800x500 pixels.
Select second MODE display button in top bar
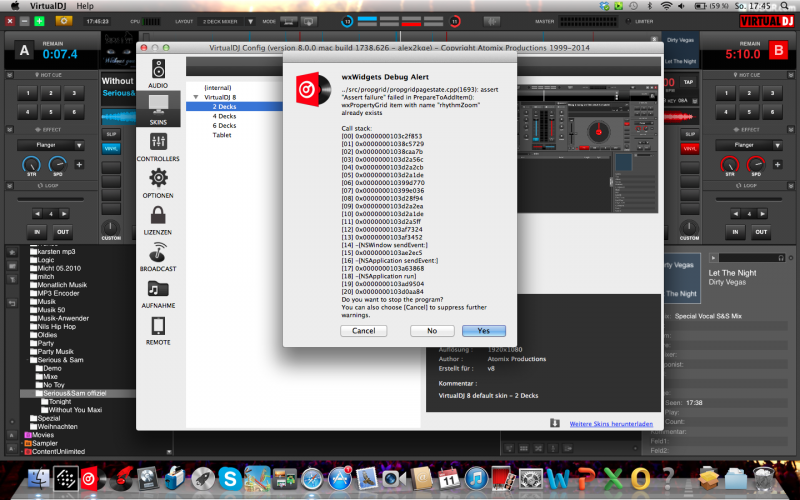click(309, 21)
